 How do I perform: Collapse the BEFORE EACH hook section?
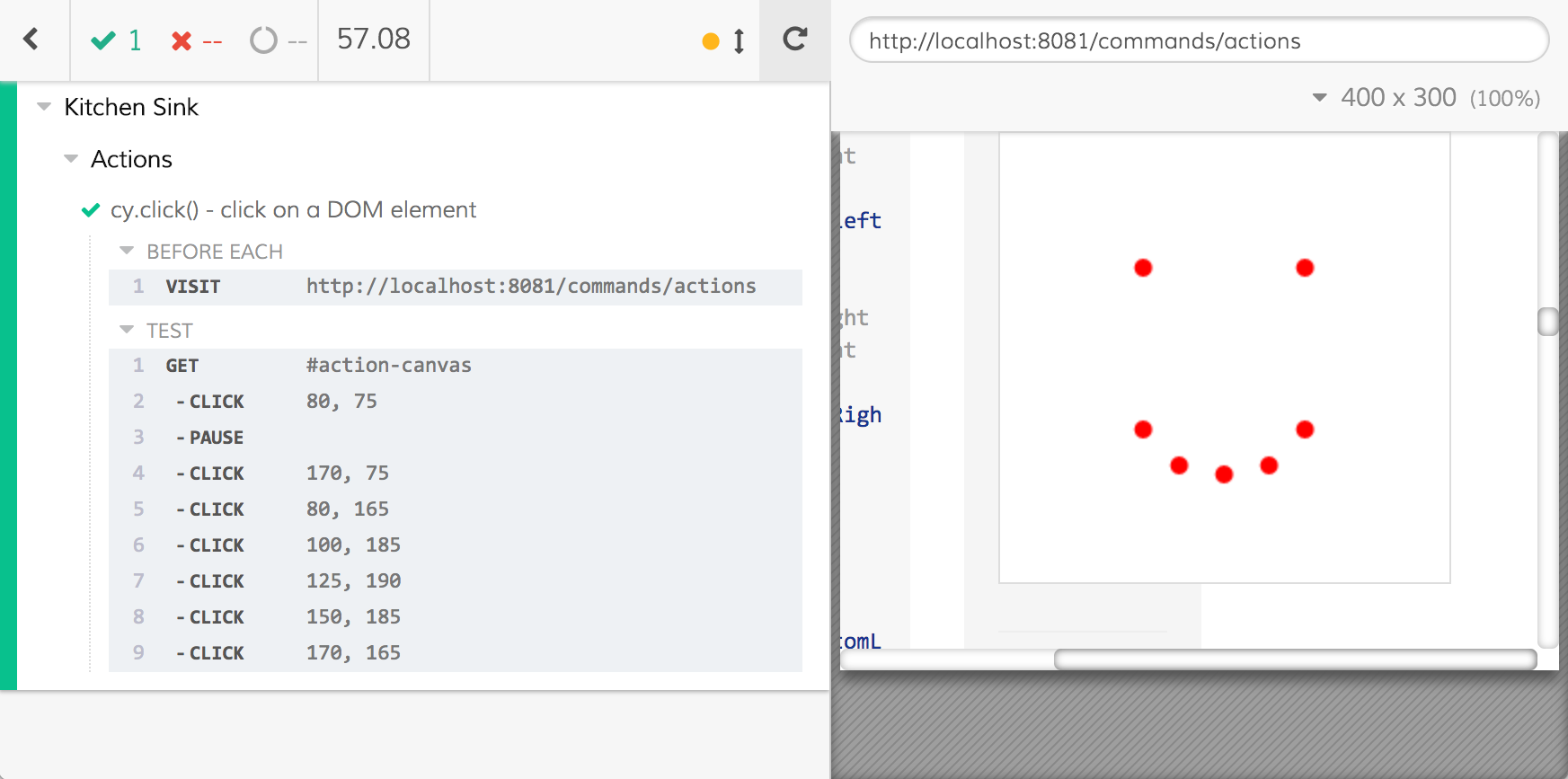127,252
